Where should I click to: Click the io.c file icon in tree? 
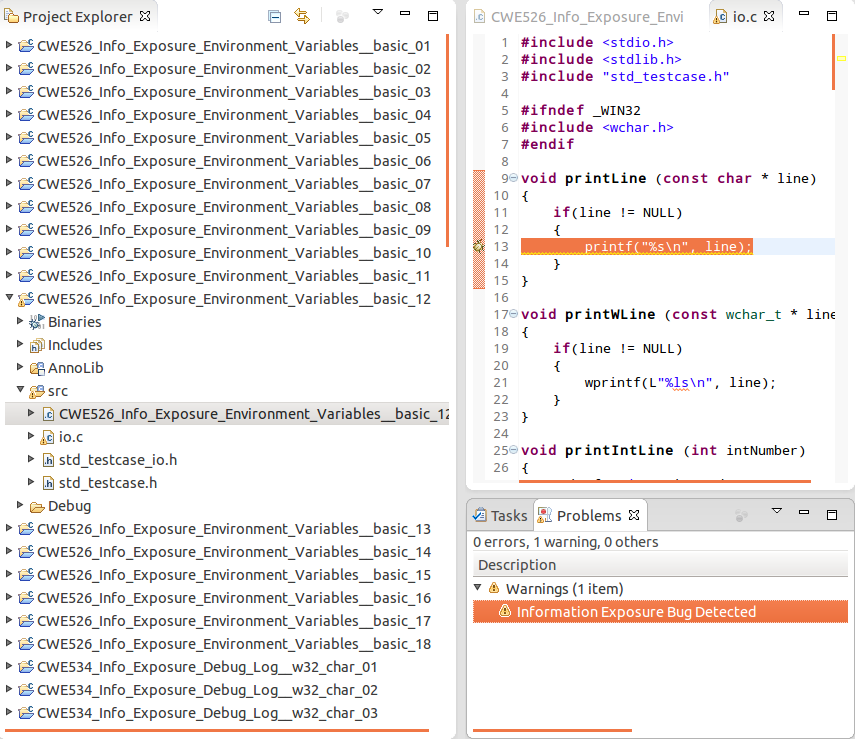click(x=48, y=437)
